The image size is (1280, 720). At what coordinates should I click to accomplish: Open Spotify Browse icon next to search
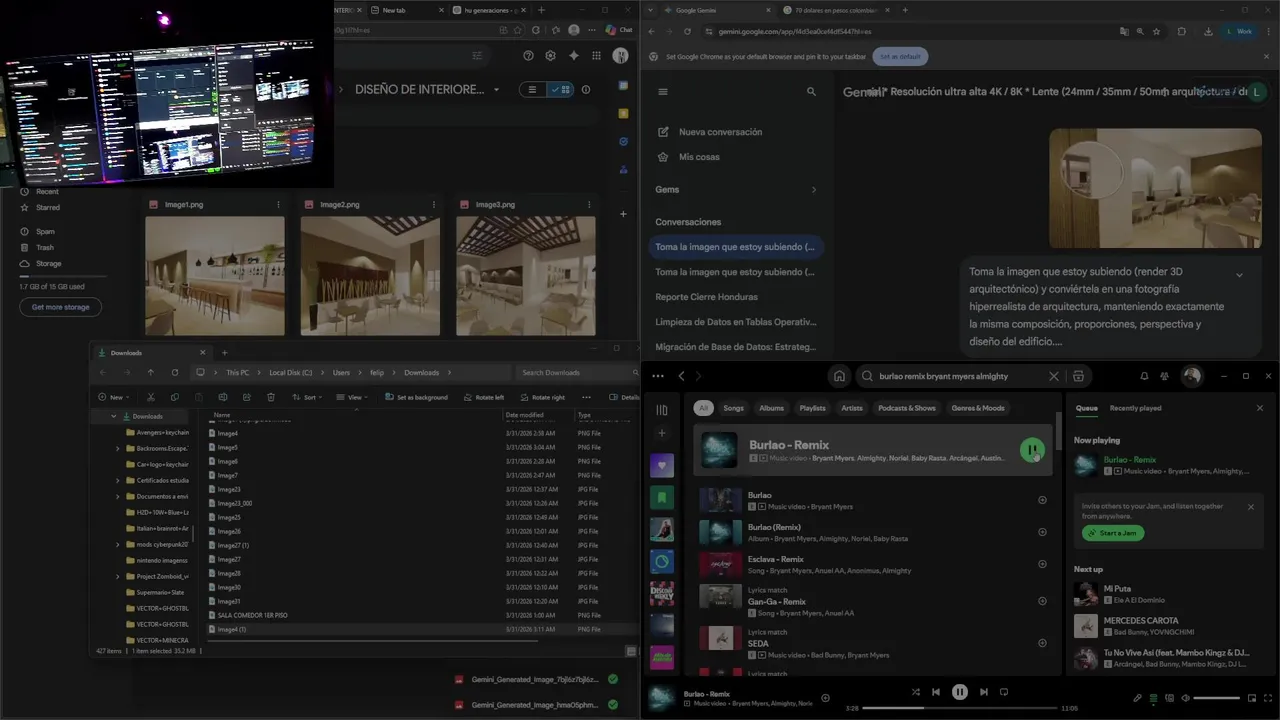pyautogui.click(x=1078, y=376)
